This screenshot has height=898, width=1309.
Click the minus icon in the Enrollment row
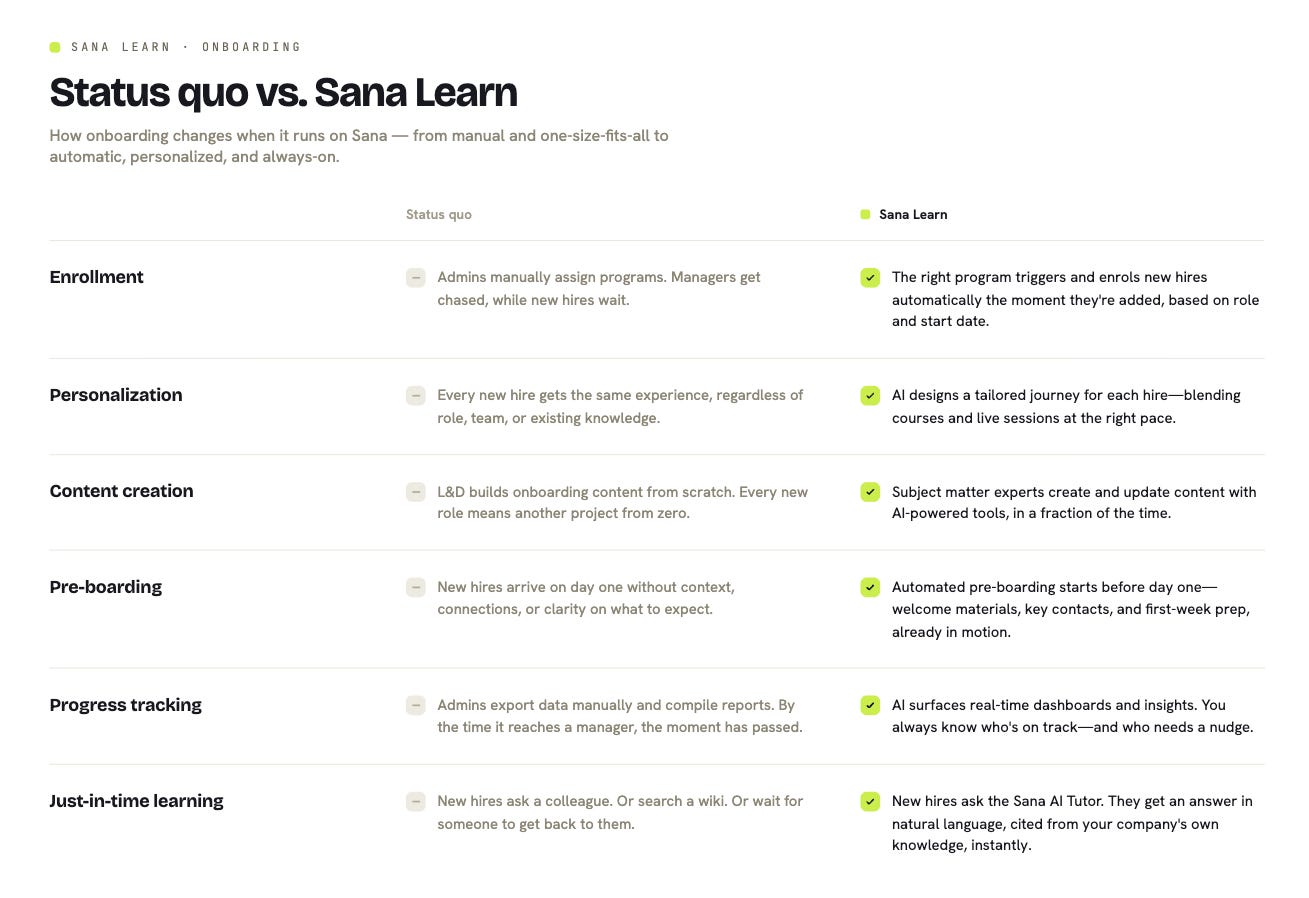tap(416, 277)
